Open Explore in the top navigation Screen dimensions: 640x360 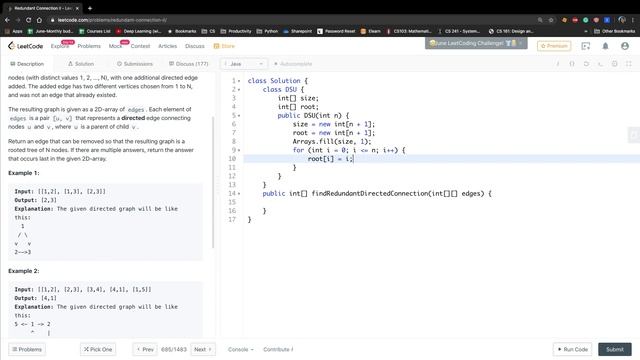[60, 46]
